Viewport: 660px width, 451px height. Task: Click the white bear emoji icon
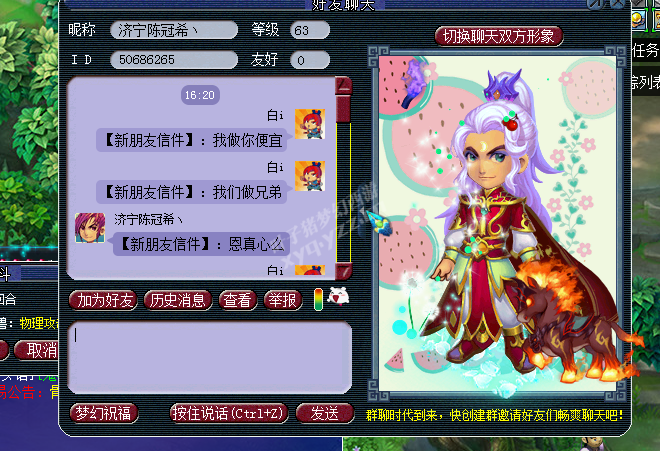tap(338, 296)
